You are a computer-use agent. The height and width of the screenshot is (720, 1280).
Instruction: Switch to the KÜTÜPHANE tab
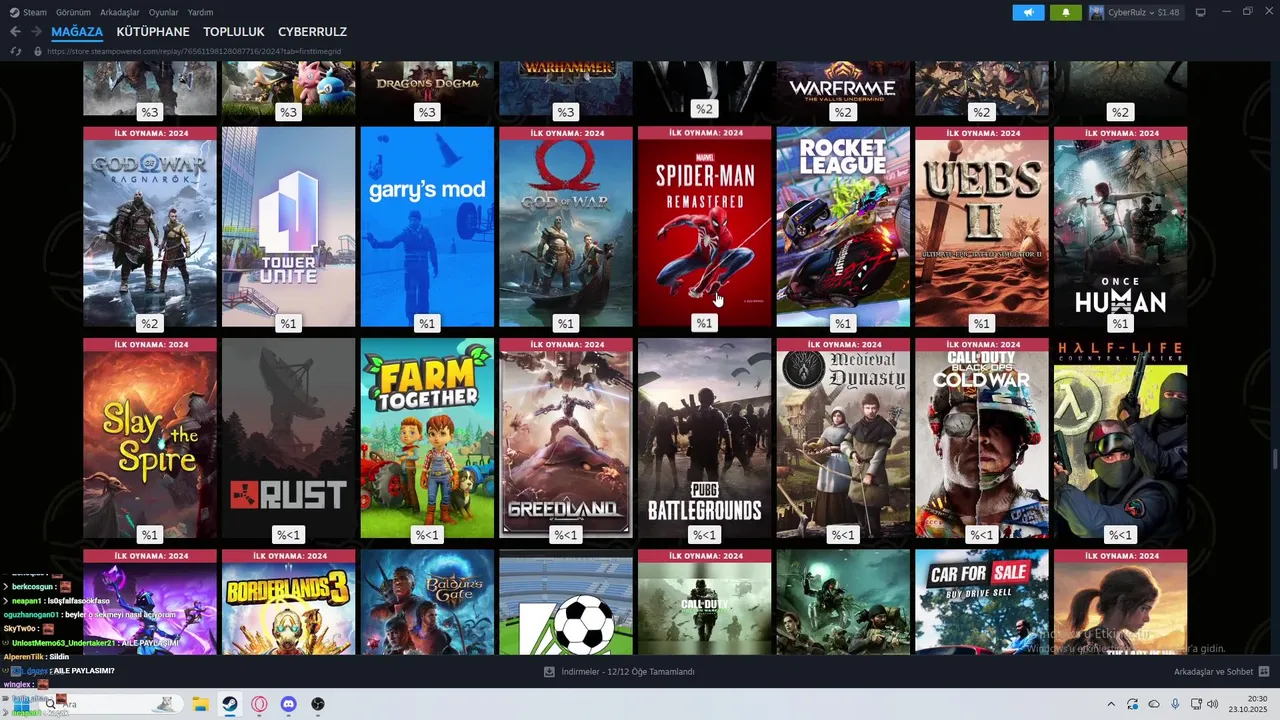(153, 32)
